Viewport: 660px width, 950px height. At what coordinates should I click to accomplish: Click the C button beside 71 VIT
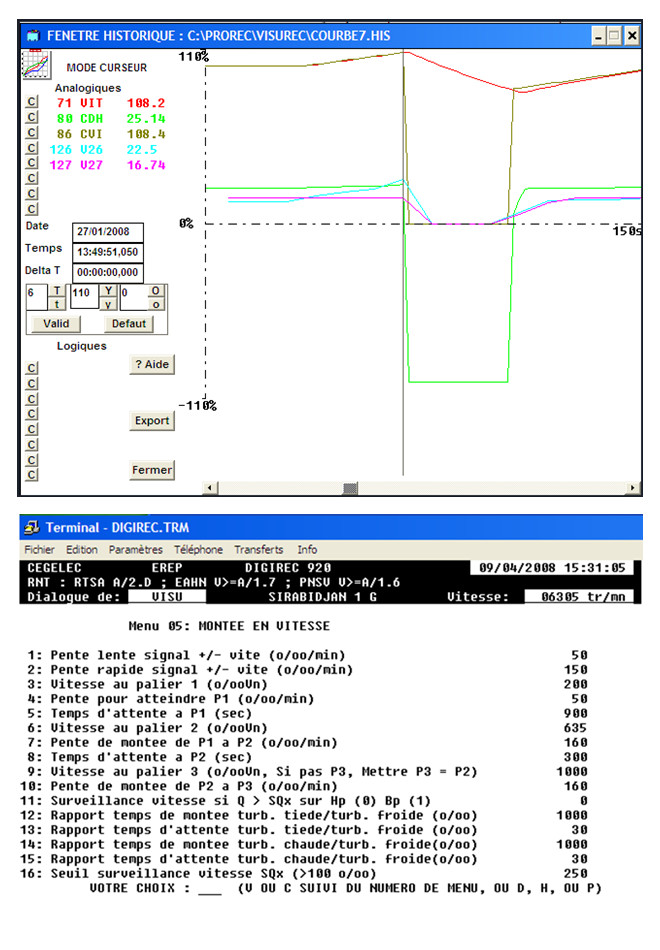coord(31,102)
